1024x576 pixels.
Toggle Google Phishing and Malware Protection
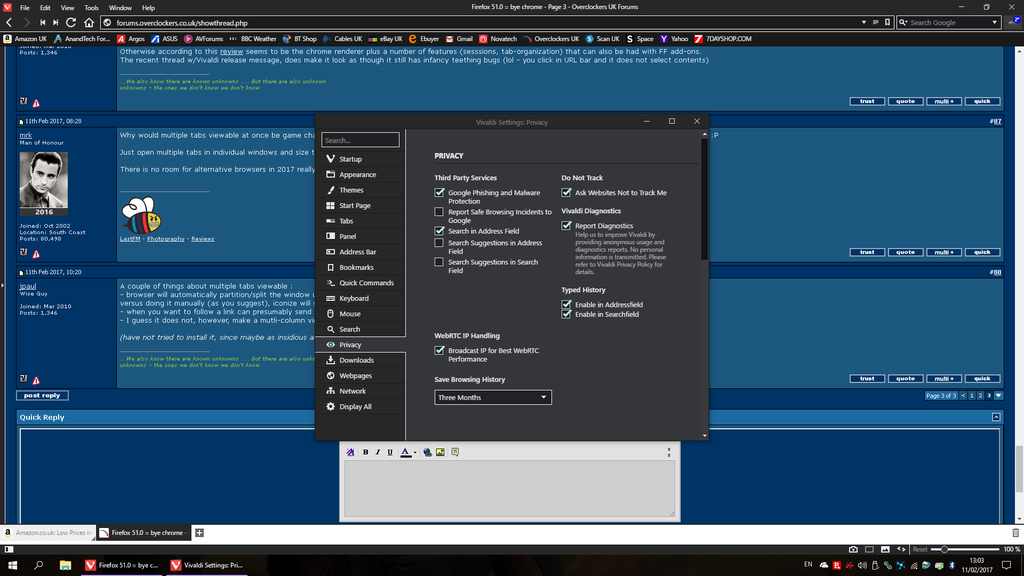[439, 193]
